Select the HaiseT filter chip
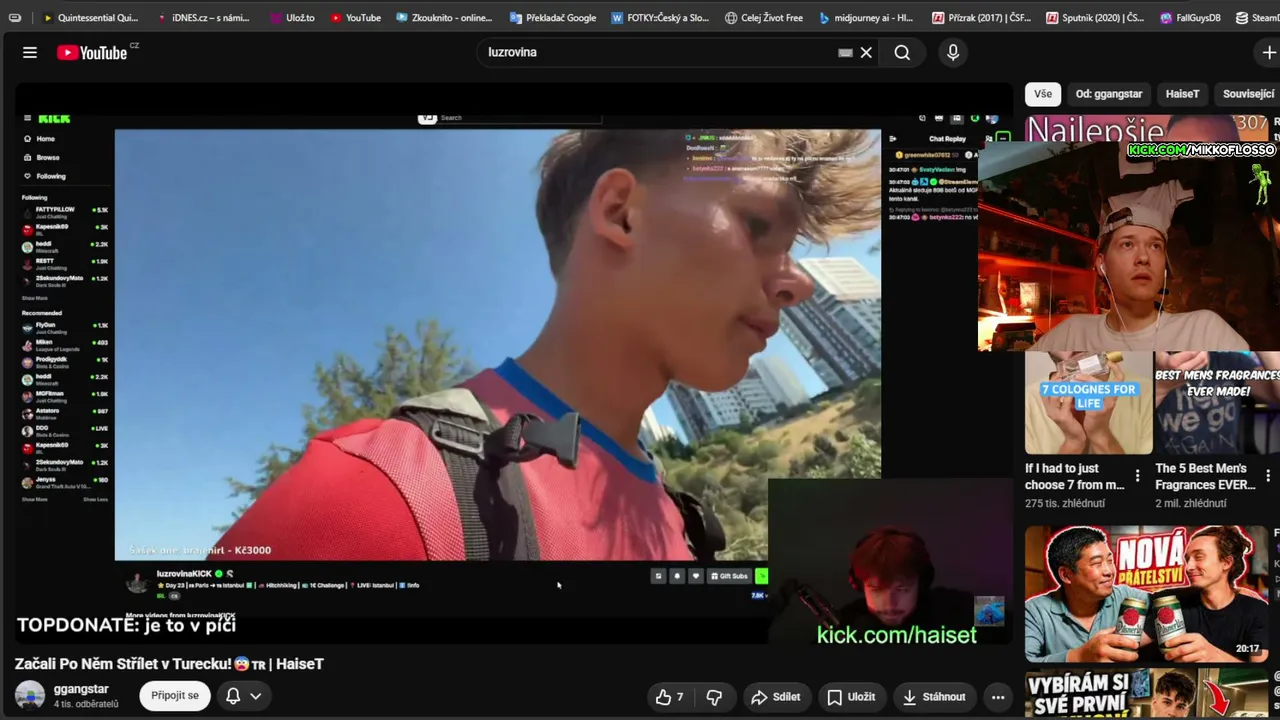This screenshot has height=720, width=1280. [x=1182, y=94]
